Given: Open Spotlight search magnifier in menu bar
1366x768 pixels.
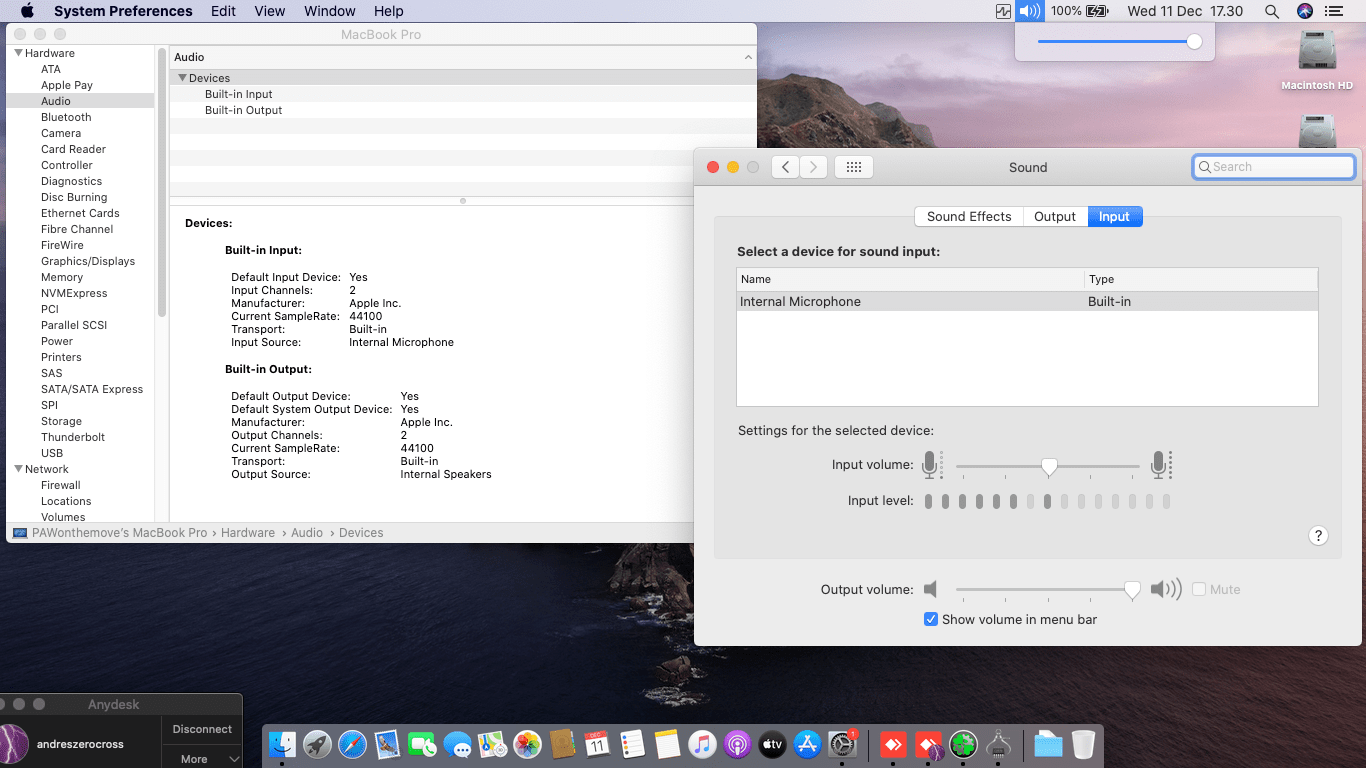Looking at the screenshot, I should tap(1272, 11).
